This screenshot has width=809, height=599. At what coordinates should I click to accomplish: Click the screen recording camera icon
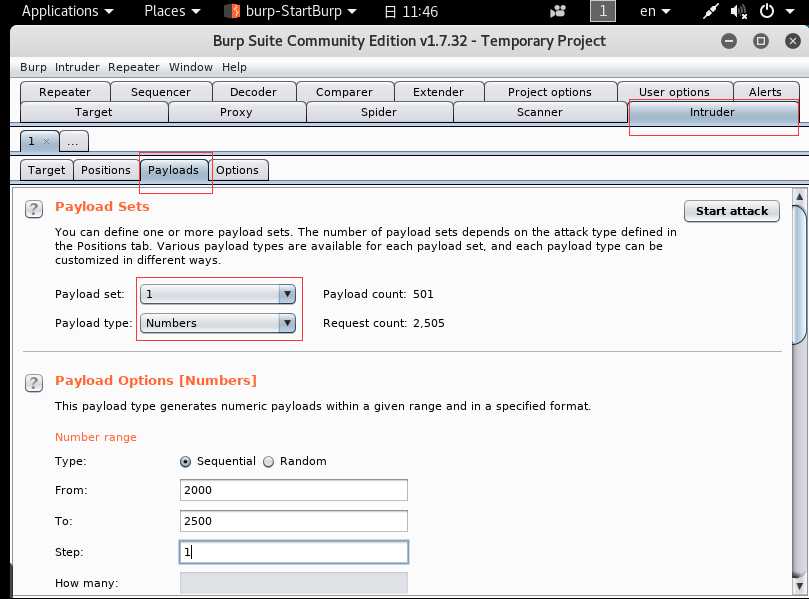[558, 11]
